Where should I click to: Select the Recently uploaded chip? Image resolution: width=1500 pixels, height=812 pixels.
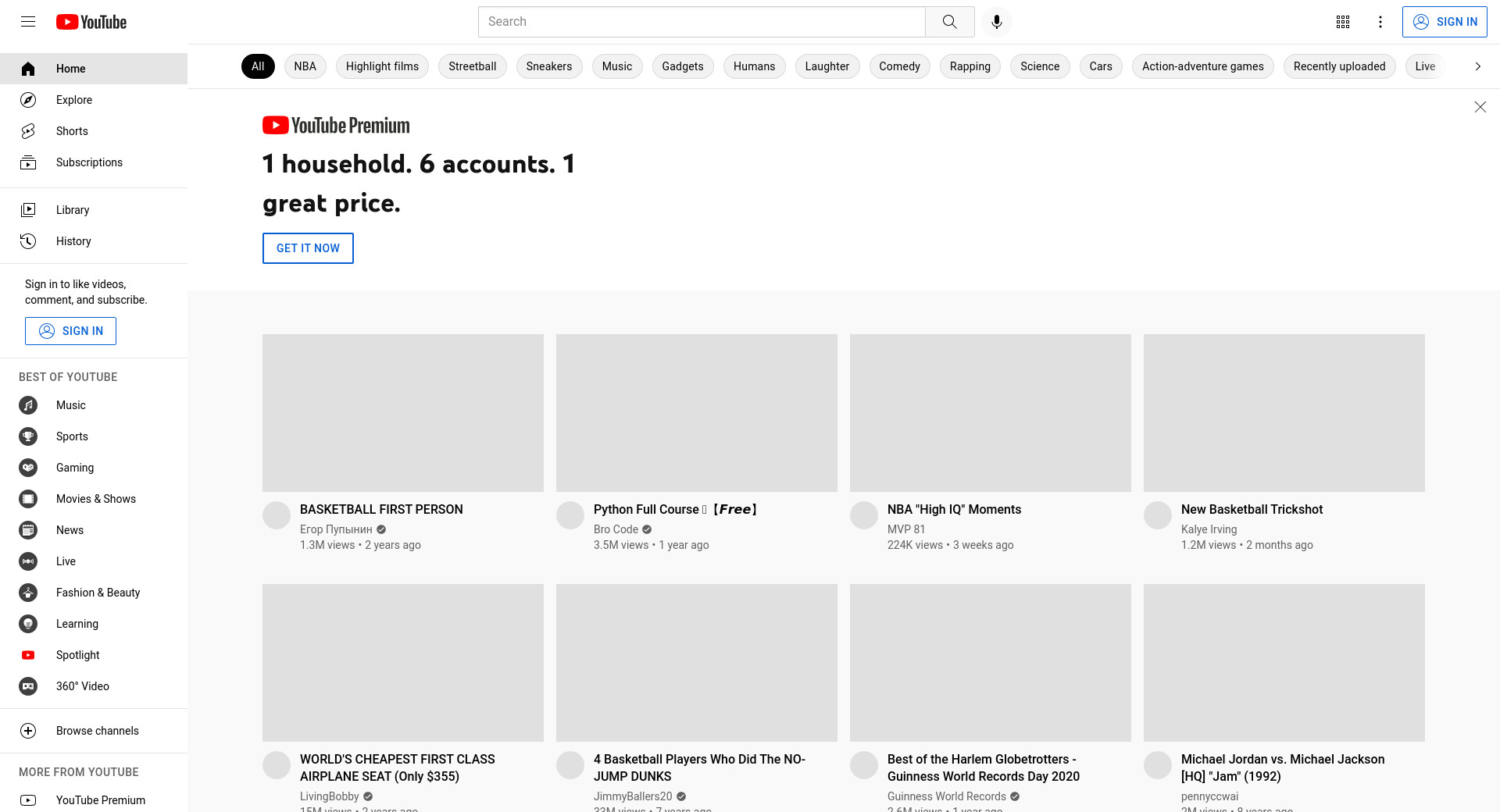[1340, 66]
